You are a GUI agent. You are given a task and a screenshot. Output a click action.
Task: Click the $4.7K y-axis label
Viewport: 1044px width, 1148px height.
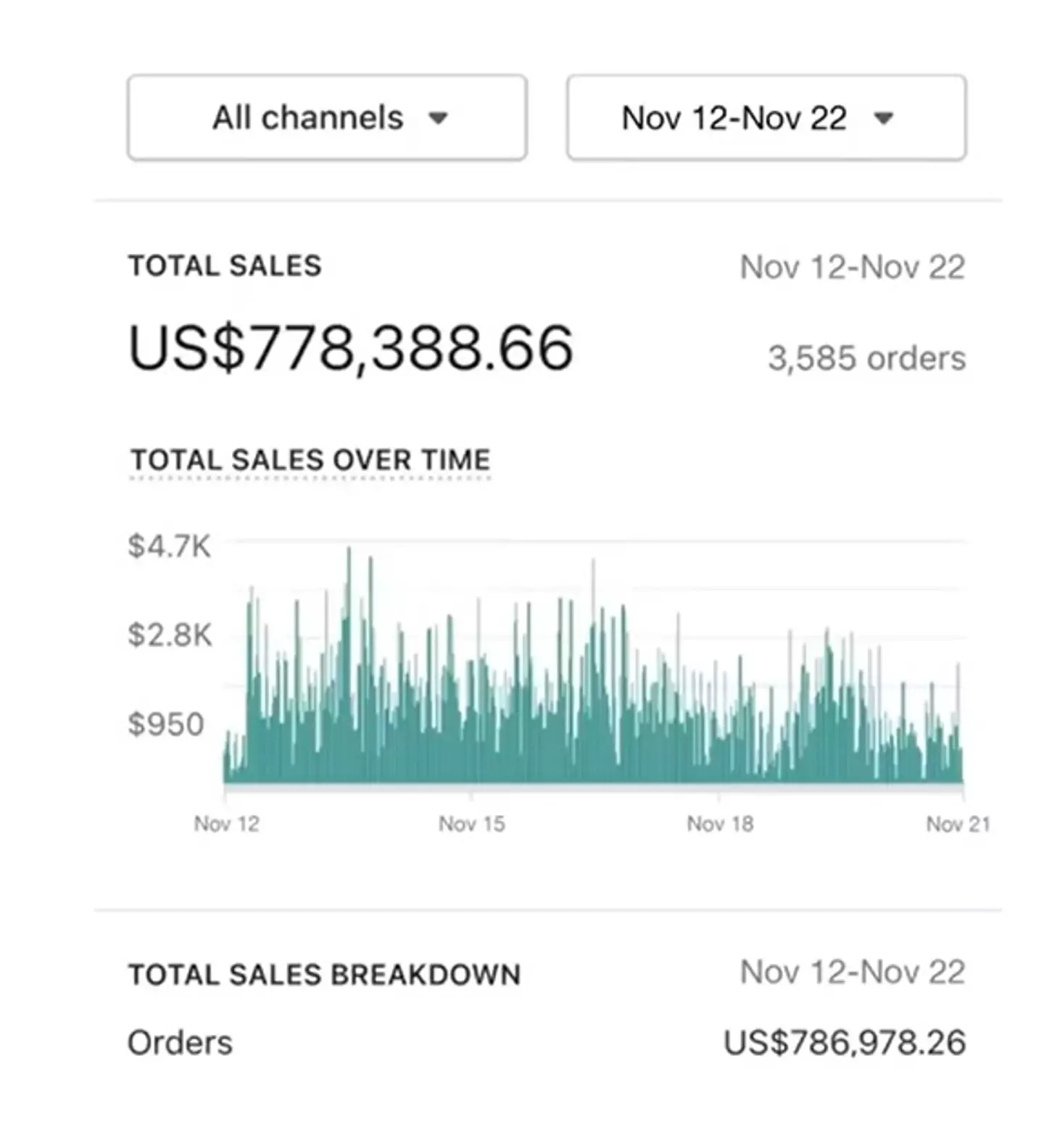[169, 546]
